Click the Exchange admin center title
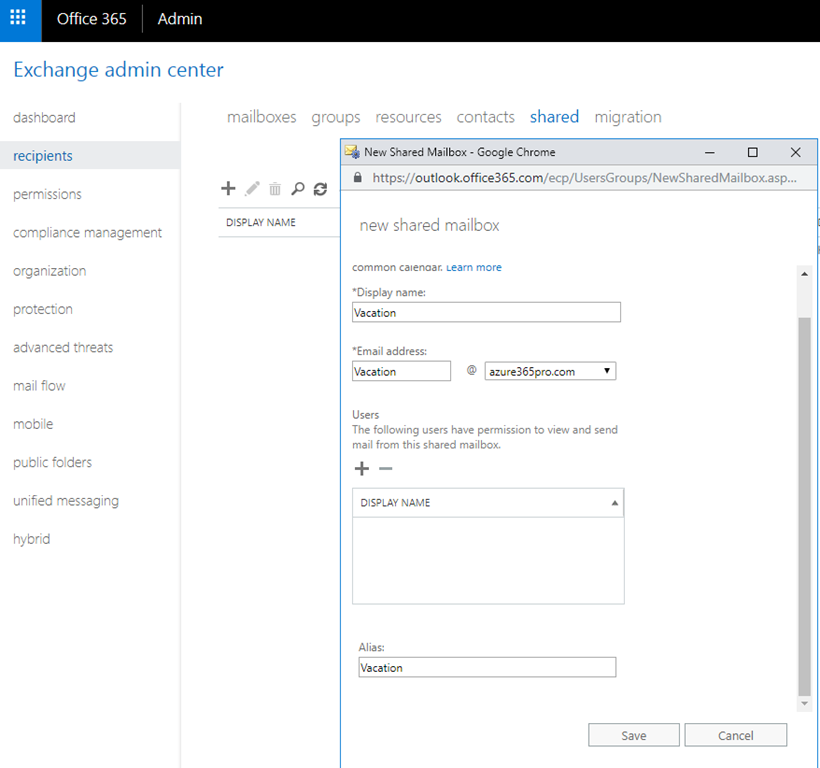 tap(119, 70)
